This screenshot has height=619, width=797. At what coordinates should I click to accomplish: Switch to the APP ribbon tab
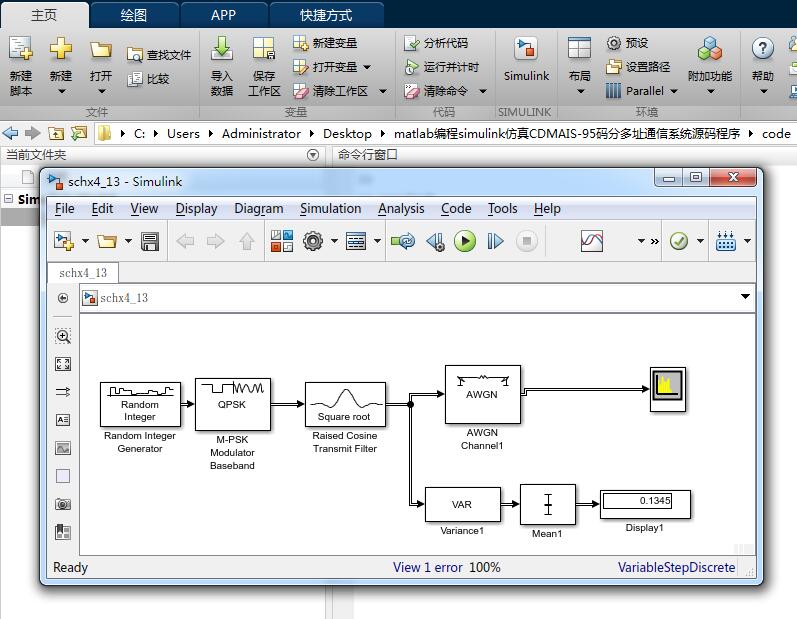coord(224,15)
